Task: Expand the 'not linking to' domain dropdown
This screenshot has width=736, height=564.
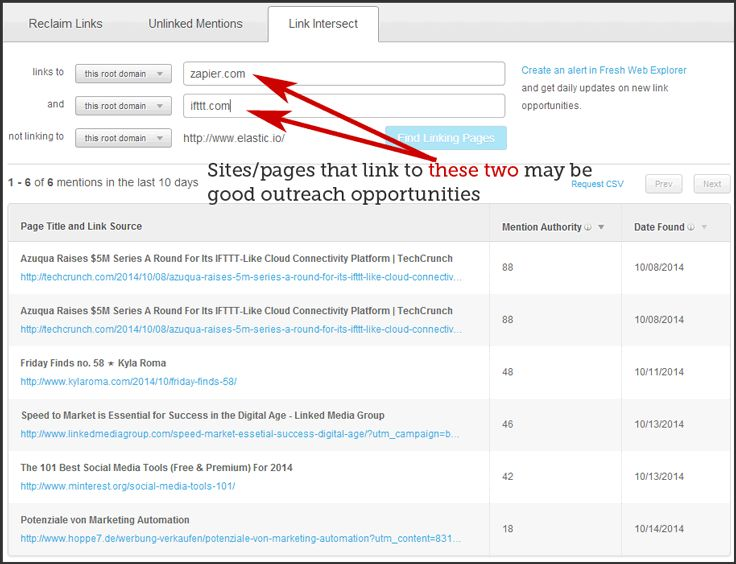Action: (x=123, y=138)
